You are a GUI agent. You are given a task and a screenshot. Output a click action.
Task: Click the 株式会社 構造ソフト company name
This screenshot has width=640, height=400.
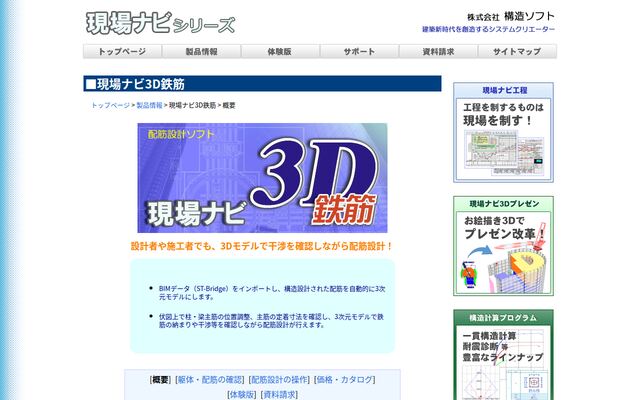point(511,16)
